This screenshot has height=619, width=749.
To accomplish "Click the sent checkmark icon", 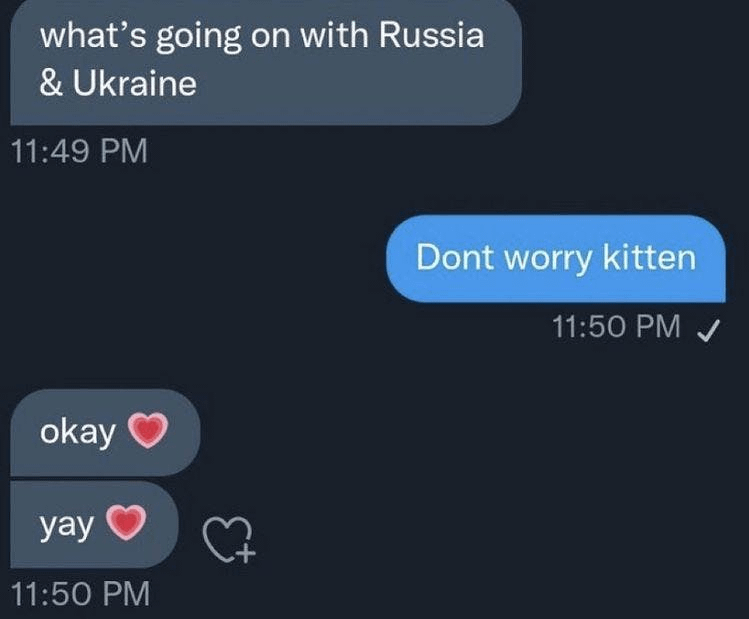I will [707, 327].
